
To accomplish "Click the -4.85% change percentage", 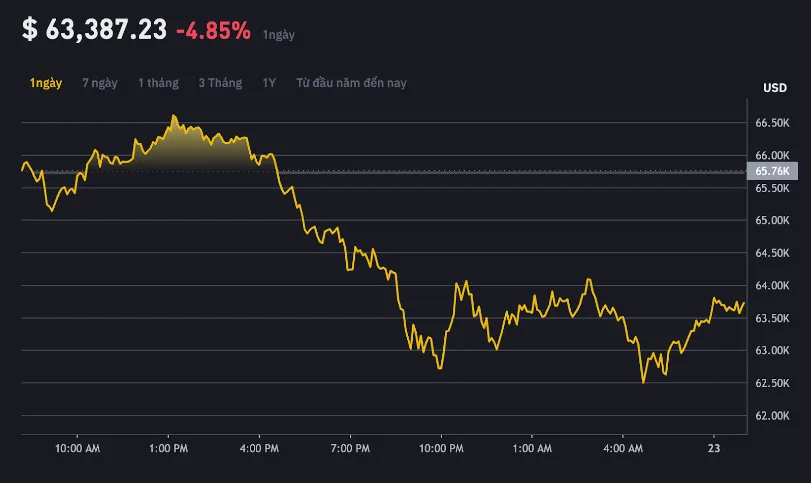I will click(214, 31).
